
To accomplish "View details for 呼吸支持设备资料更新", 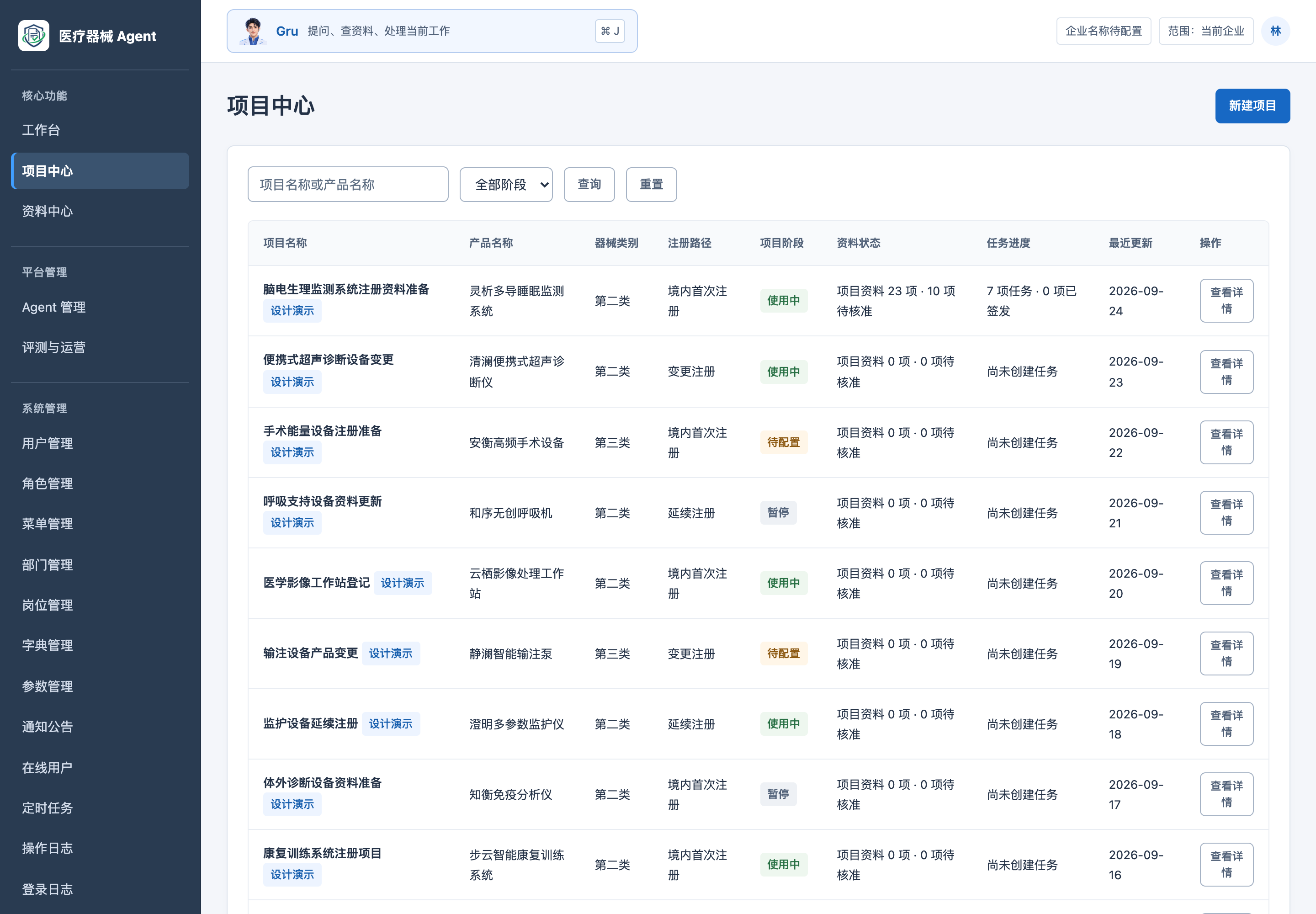I will click(x=1226, y=513).
